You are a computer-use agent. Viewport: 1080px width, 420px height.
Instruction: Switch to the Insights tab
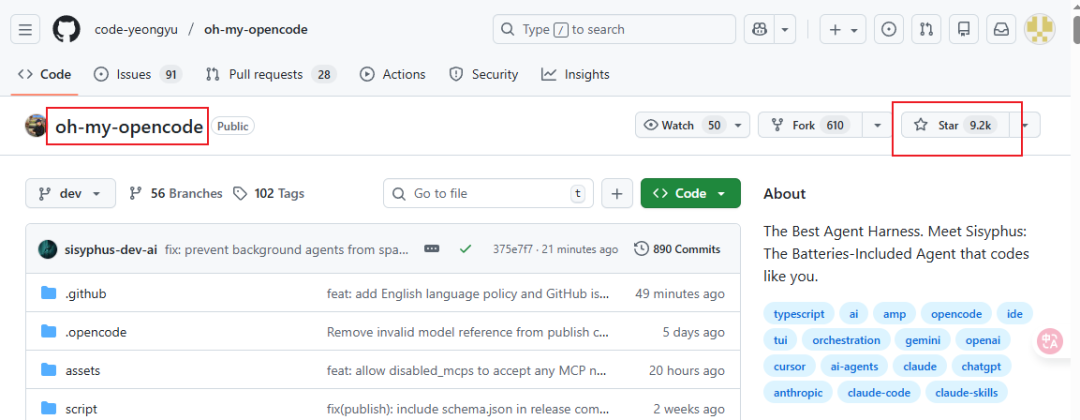point(576,74)
